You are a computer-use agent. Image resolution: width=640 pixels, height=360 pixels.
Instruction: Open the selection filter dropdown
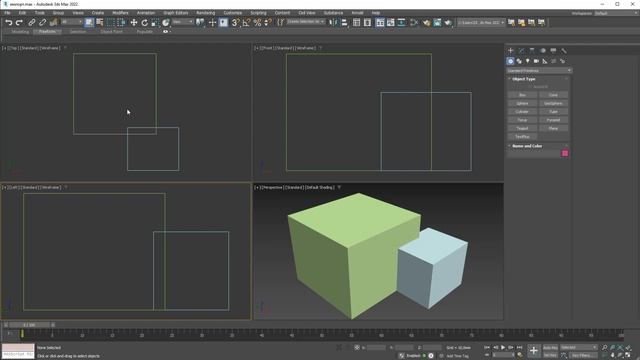(x=72, y=22)
